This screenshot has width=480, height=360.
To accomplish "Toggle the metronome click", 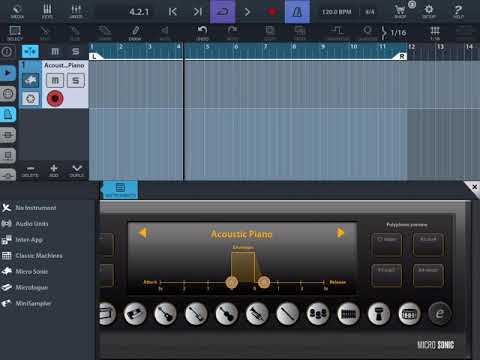I will 297,12.
